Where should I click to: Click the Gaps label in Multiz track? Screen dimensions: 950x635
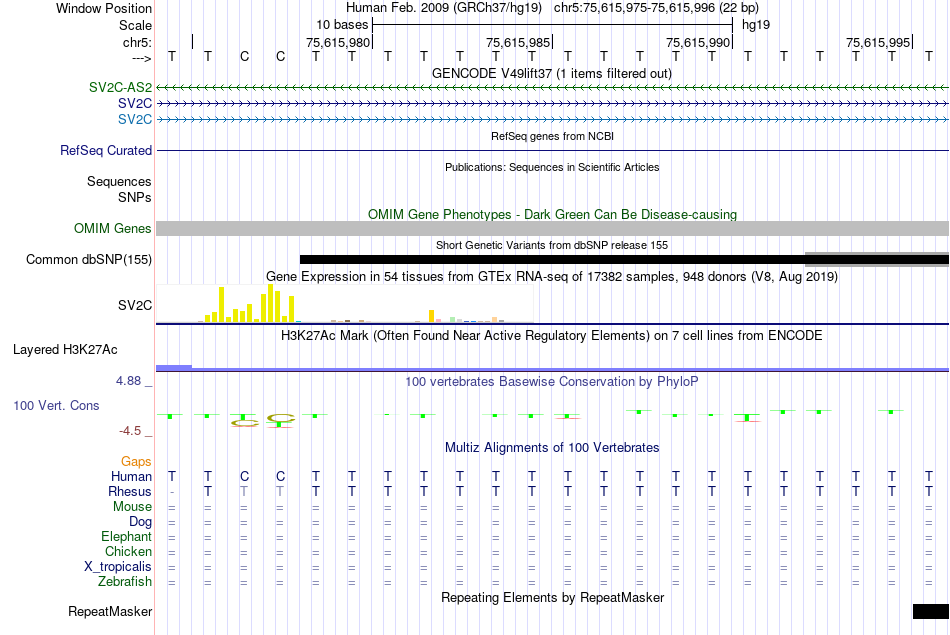pyautogui.click(x=136, y=462)
